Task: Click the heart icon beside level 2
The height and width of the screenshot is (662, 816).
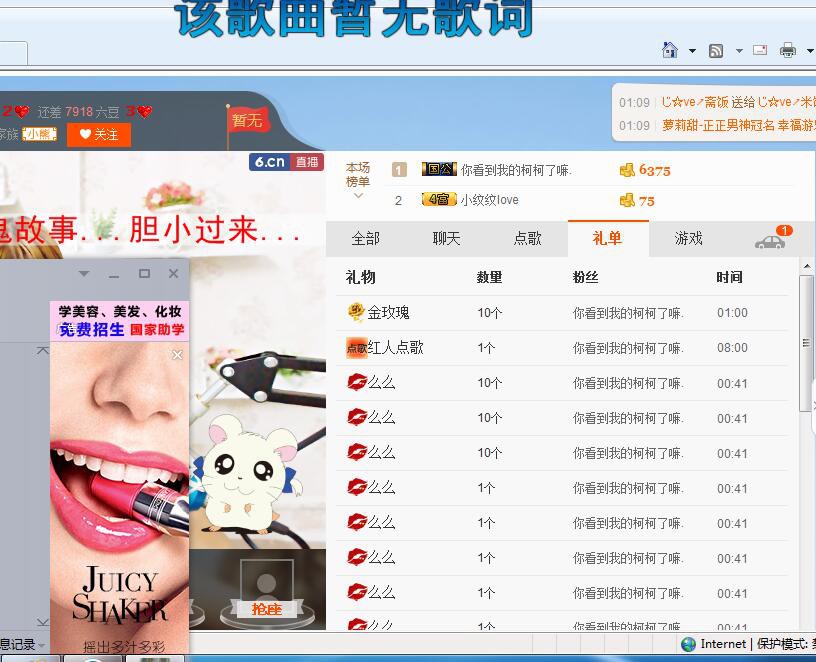Action: tap(21, 111)
